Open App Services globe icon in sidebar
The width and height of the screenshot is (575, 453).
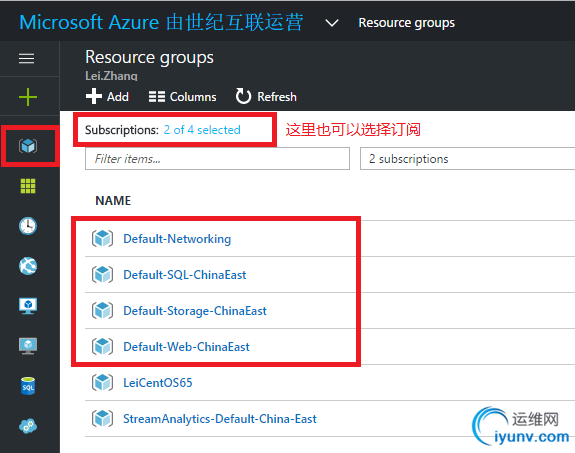[x=28, y=266]
